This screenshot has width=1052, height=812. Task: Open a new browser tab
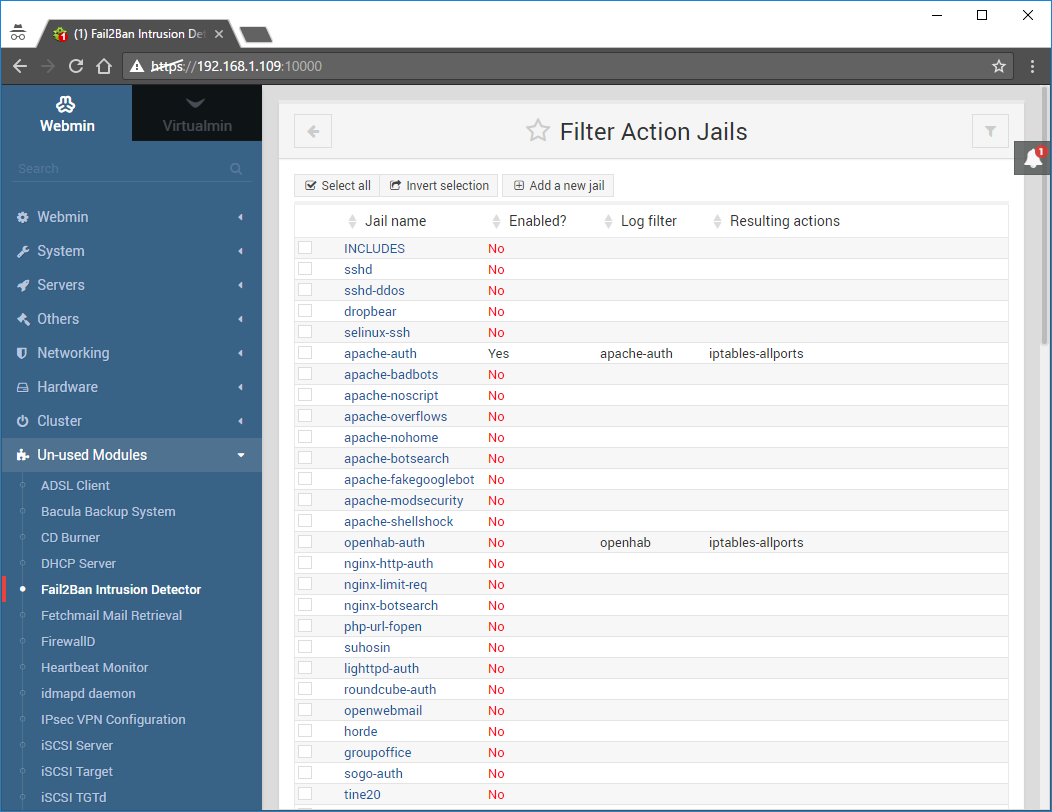click(256, 34)
